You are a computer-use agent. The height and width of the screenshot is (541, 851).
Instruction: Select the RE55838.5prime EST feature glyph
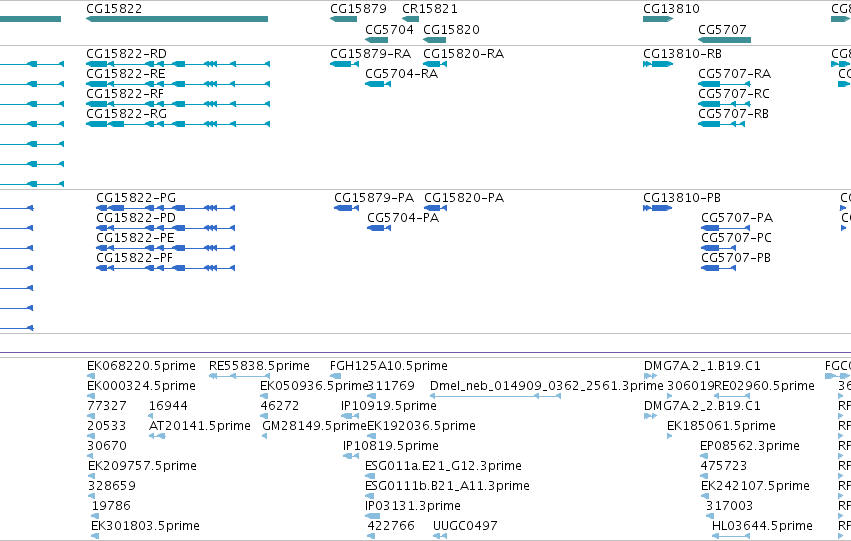(x=239, y=376)
